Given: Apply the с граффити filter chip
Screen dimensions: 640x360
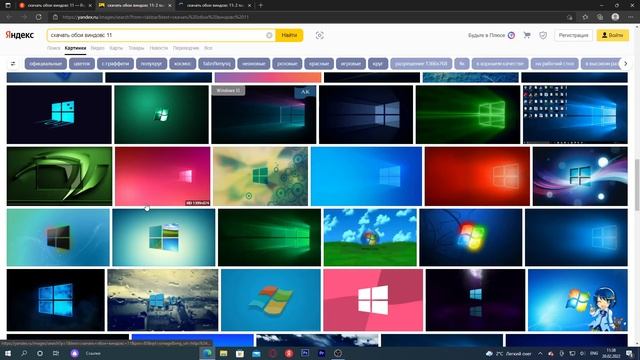Looking at the screenshot, I should (x=115, y=64).
